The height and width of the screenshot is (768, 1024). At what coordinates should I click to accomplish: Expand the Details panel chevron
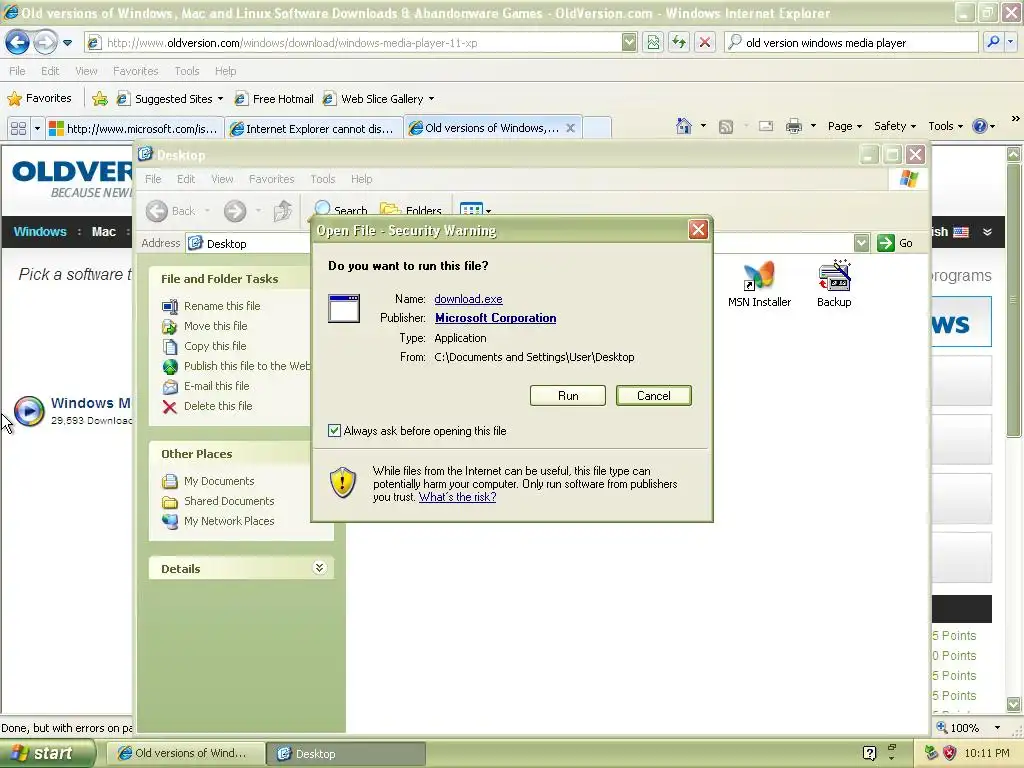tap(319, 568)
